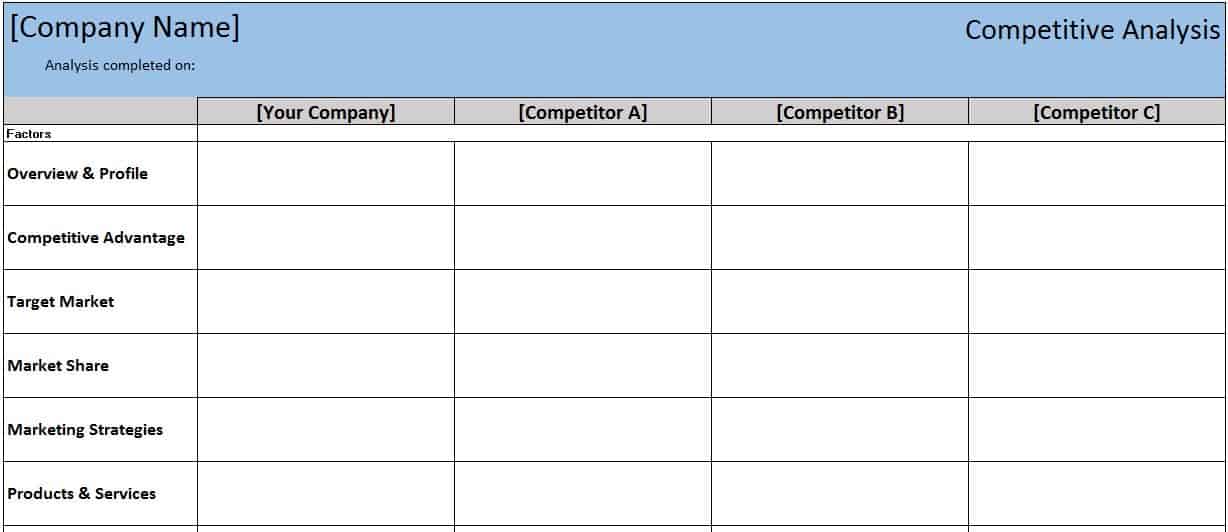Click Your Company's Marketing Strategies cell

tap(326, 429)
